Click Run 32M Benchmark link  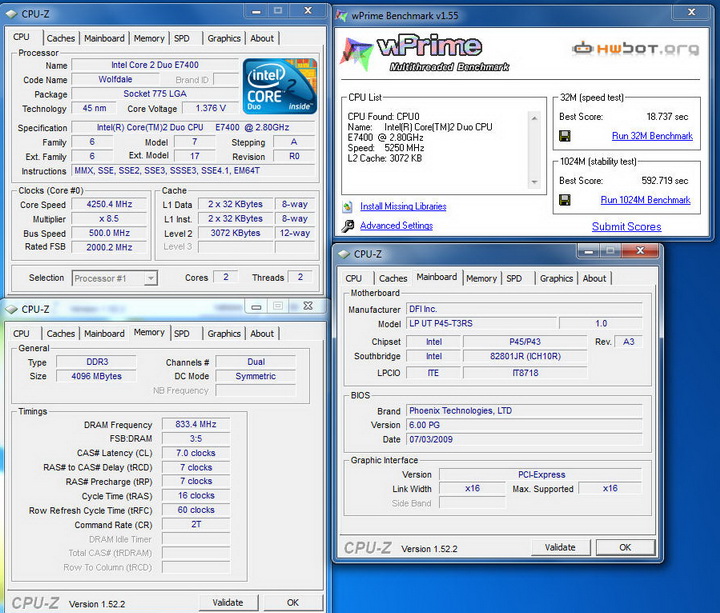click(x=652, y=136)
